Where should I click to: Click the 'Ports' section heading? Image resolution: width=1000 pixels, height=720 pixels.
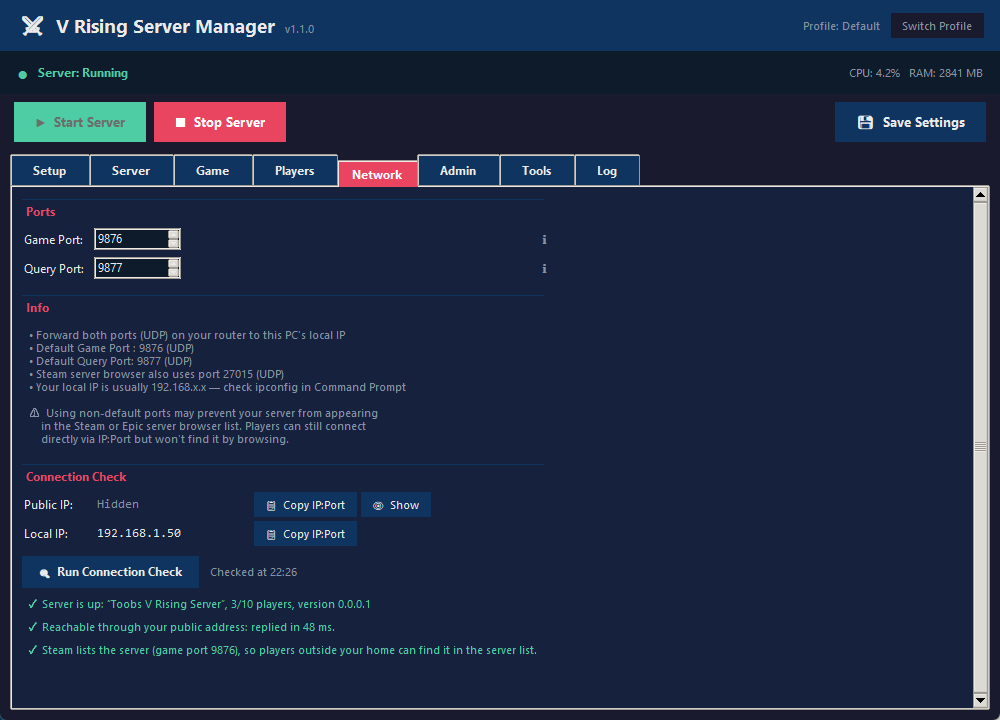41,212
